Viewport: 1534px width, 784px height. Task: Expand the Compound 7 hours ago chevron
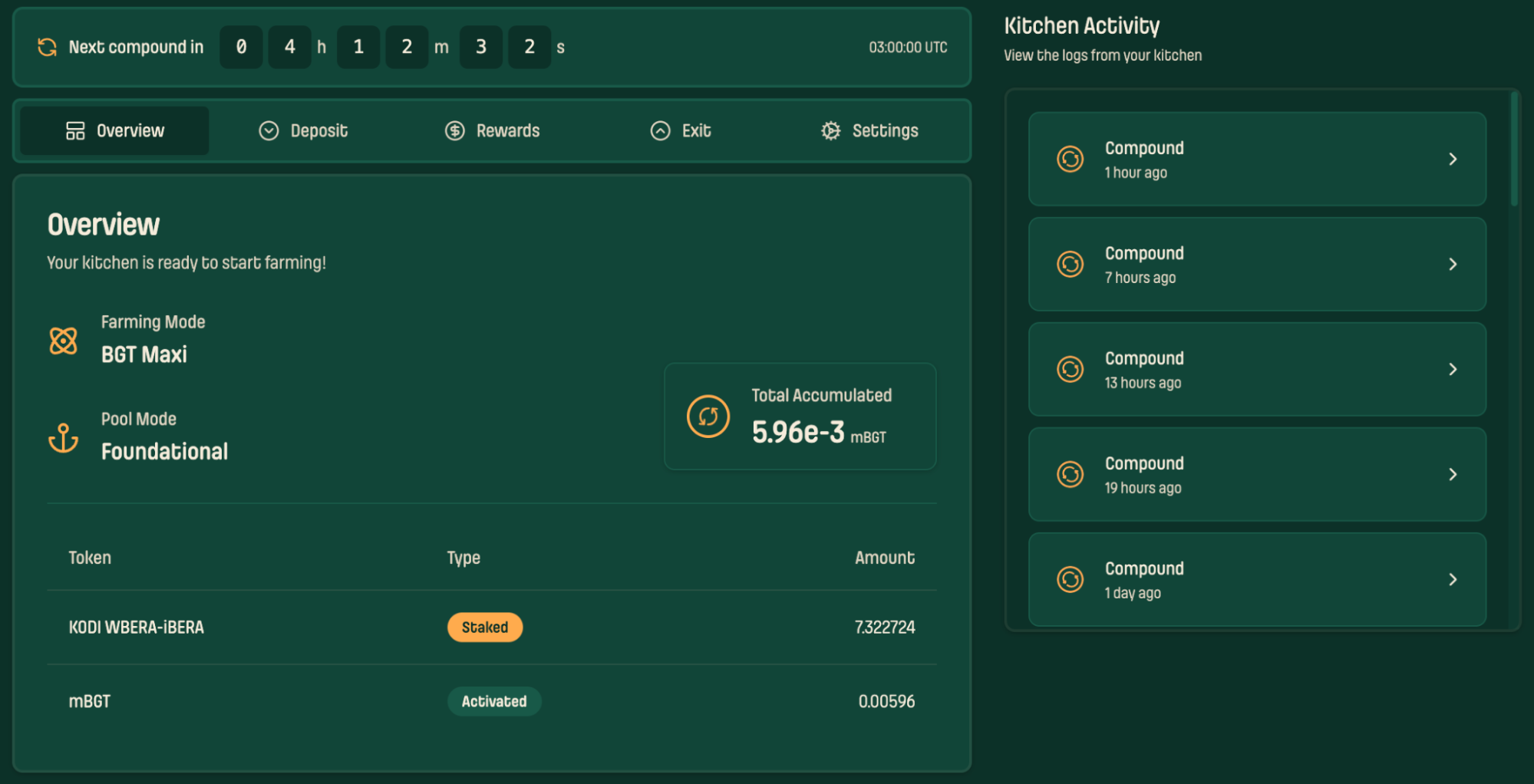1452,265
